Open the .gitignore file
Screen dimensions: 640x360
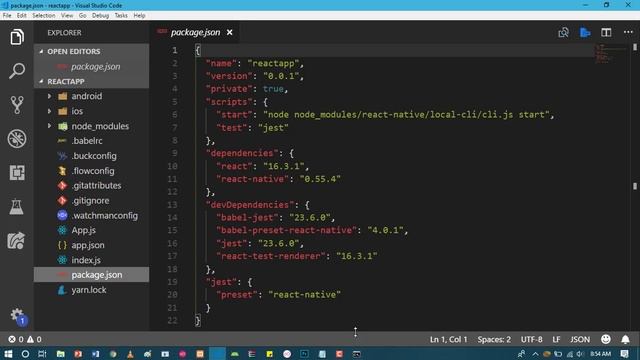point(91,200)
